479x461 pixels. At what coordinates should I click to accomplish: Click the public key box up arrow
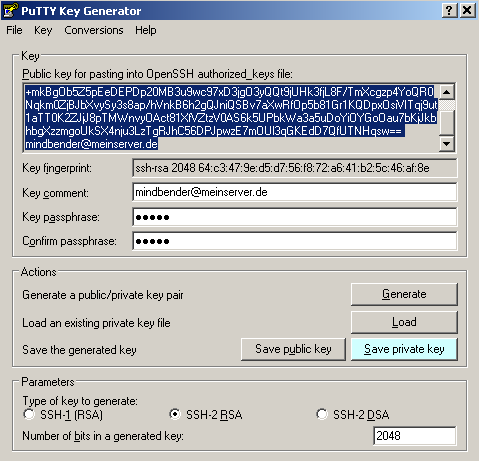coord(447,92)
